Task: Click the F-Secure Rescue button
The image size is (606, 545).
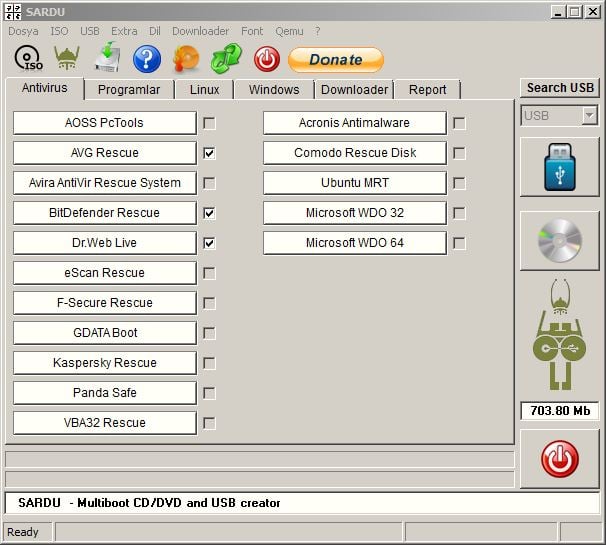Action: pyautogui.click(x=105, y=303)
